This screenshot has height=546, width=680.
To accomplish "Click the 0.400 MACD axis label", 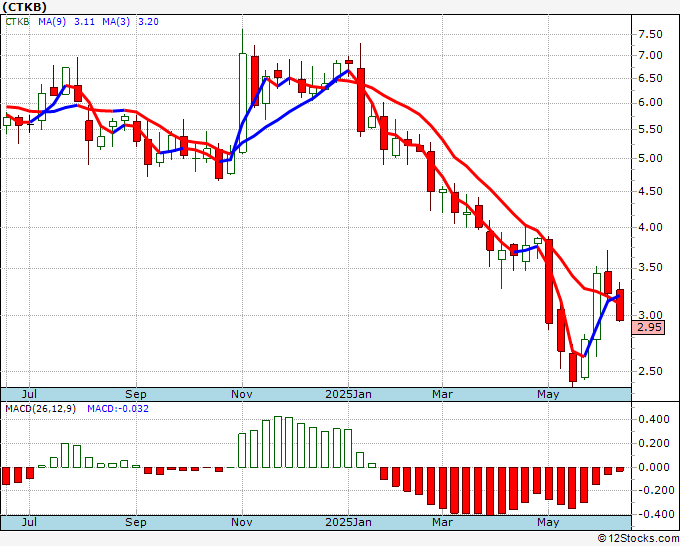I will tap(654, 419).
